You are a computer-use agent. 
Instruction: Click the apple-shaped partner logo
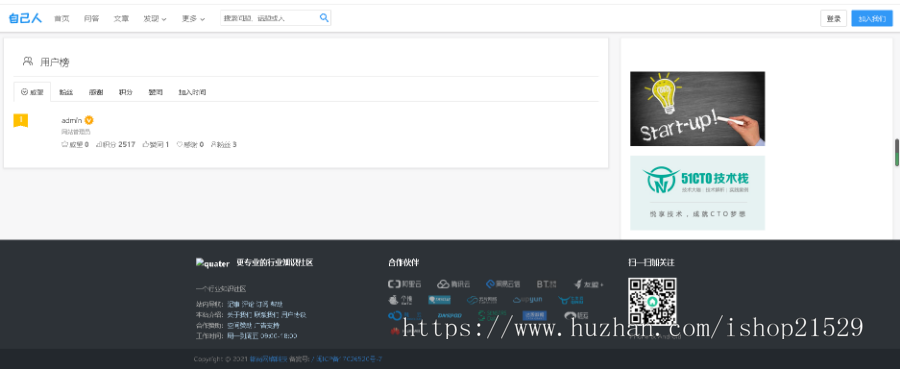tap(400, 300)
